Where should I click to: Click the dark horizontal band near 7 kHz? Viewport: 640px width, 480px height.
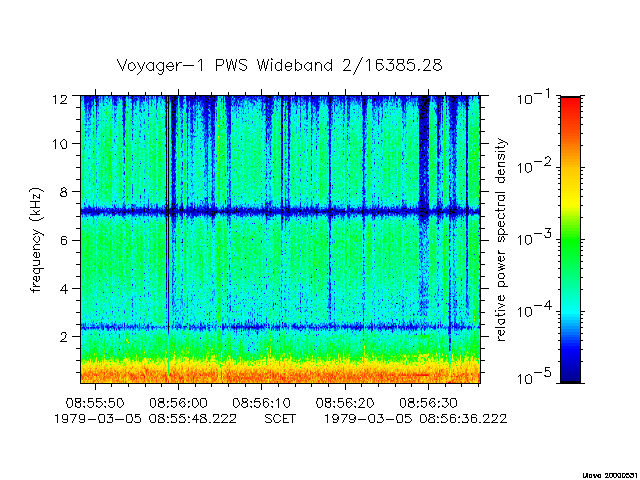click(x=280, y=211)
